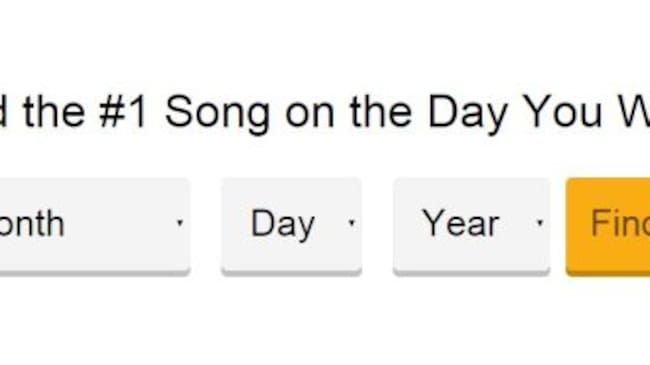Click the word 'Song' in the heading
The height and width of the screenshot is (365, 650).
click(218, 113)
